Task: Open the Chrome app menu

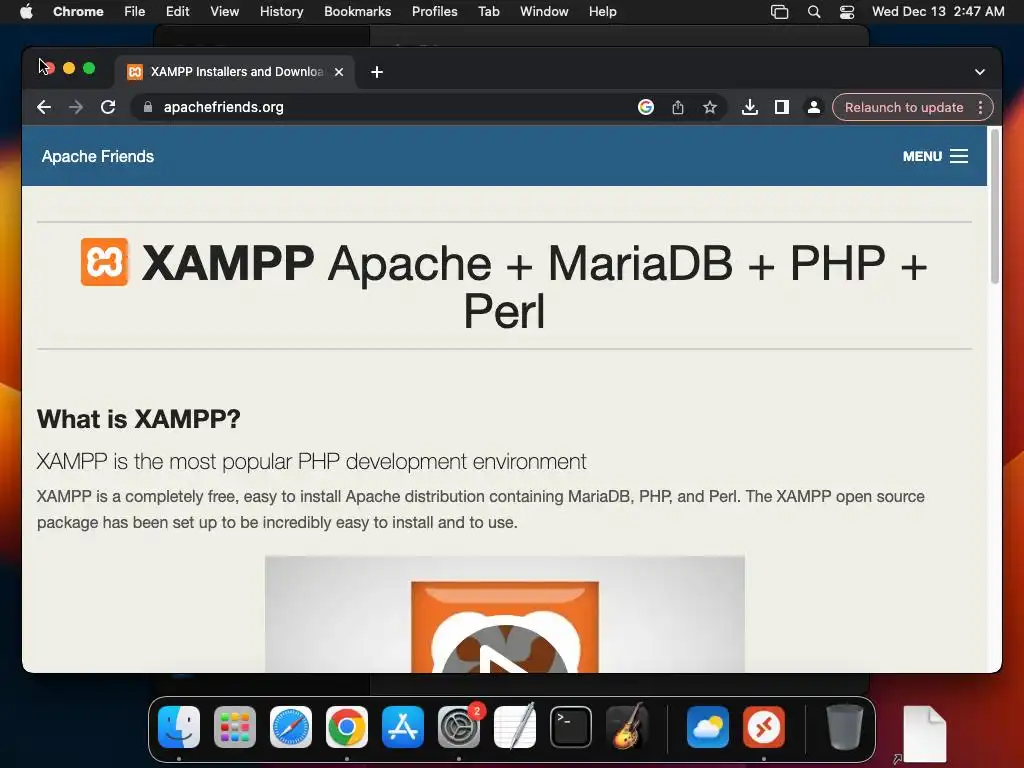Action: pos(78,12)
